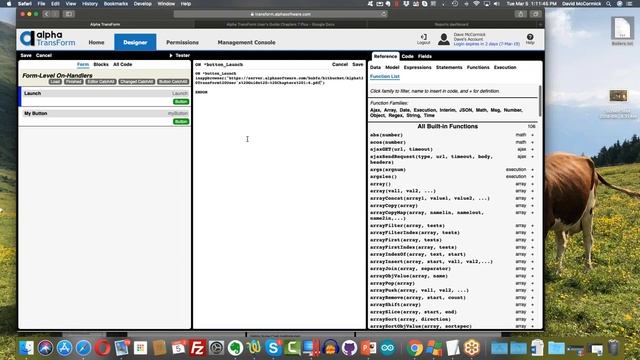The height and width of the screenshot is (360, 640).
Task: Open the Statements reference section
Action: 449,67
